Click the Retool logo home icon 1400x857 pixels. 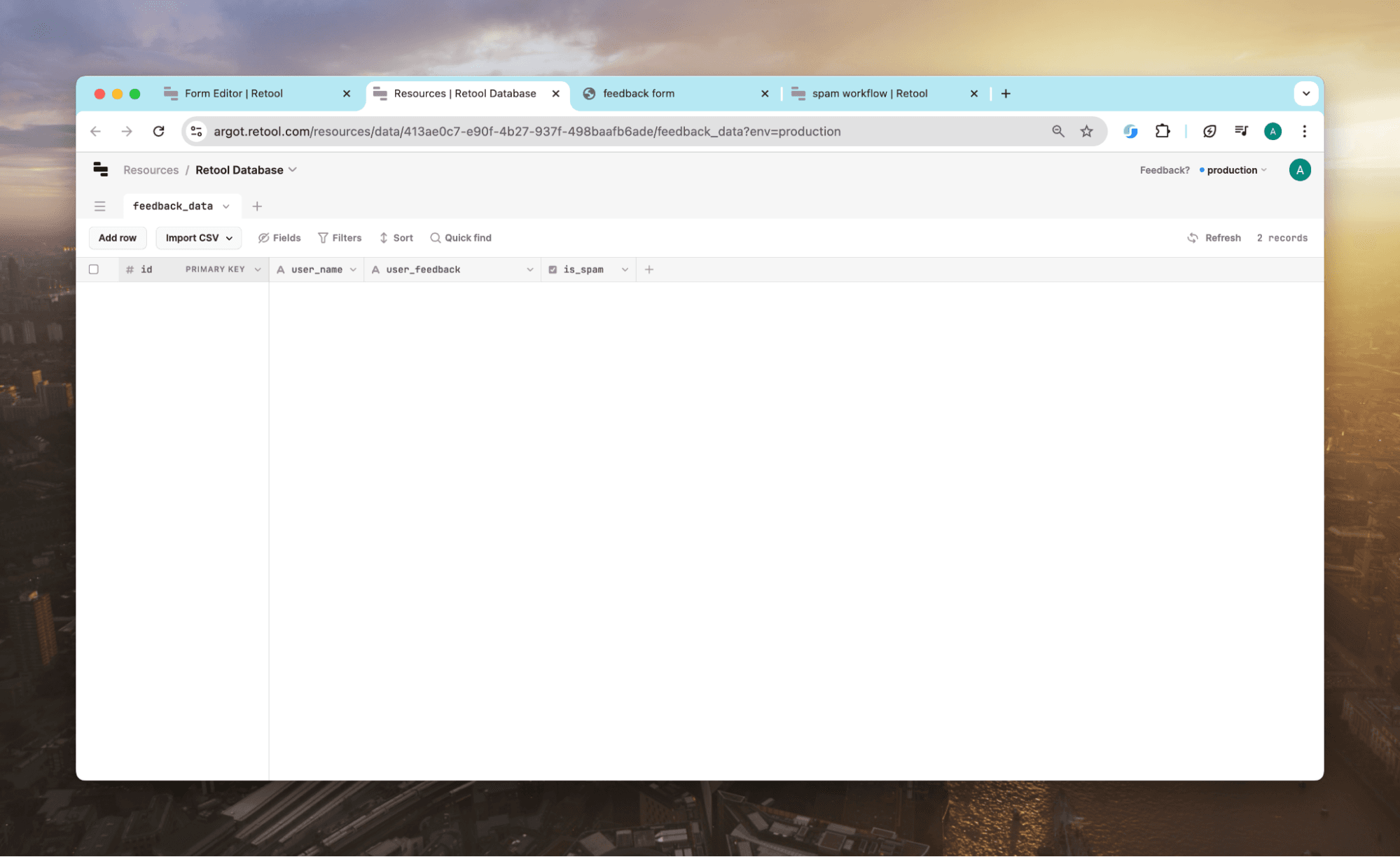pyautogui.click(x=100, y=169)
